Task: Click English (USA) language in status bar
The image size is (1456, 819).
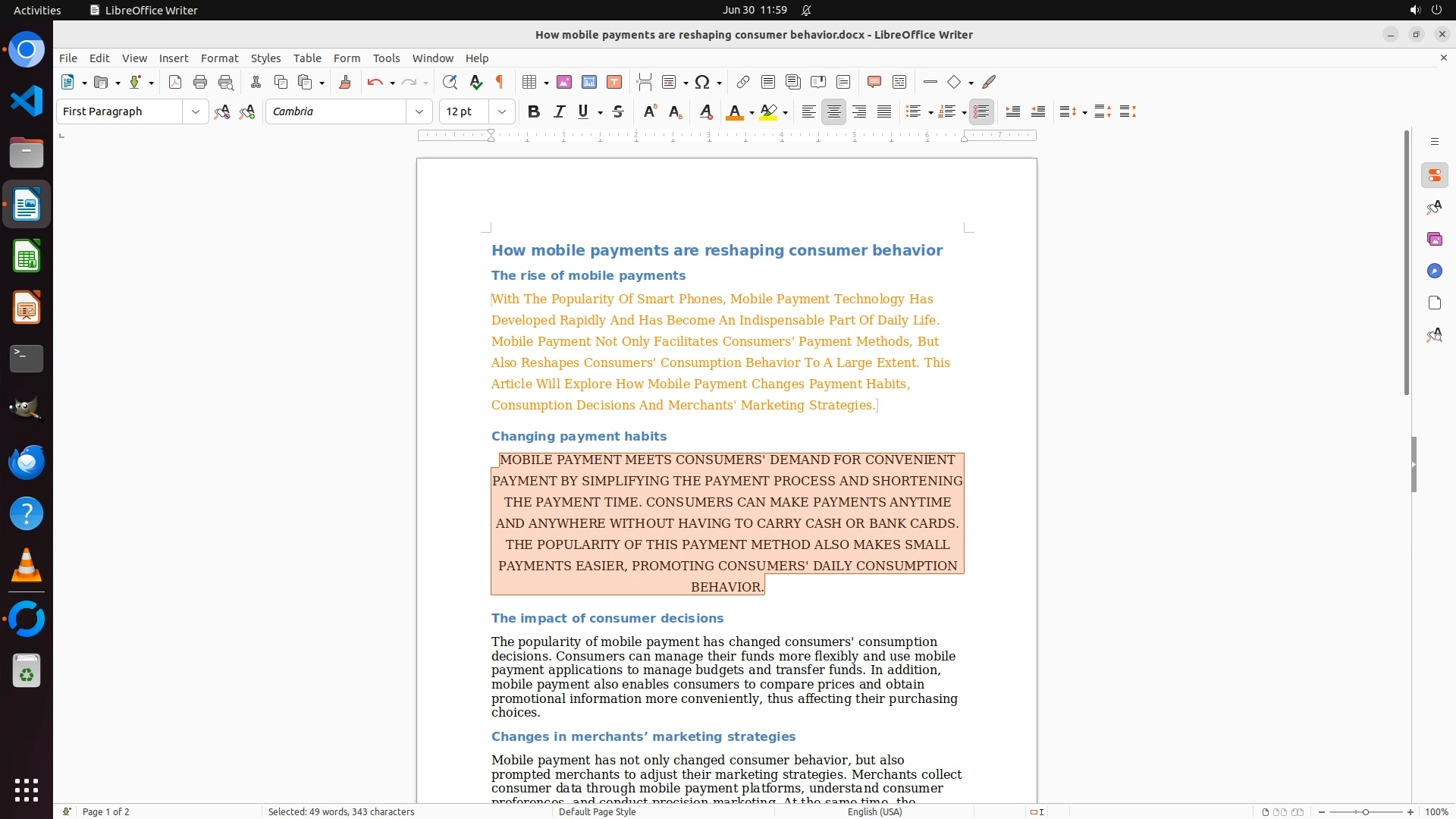Action: [874, 811]
